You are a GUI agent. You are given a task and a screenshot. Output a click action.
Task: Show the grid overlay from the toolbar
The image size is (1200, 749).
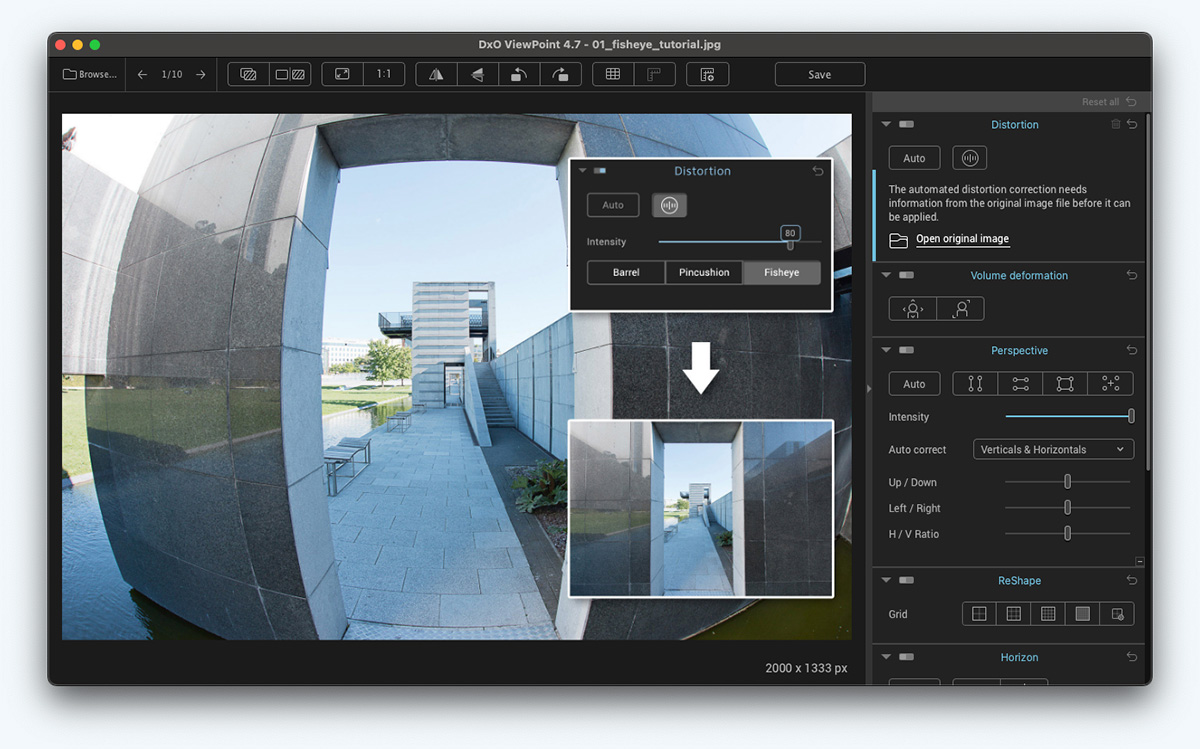(613, 75)
